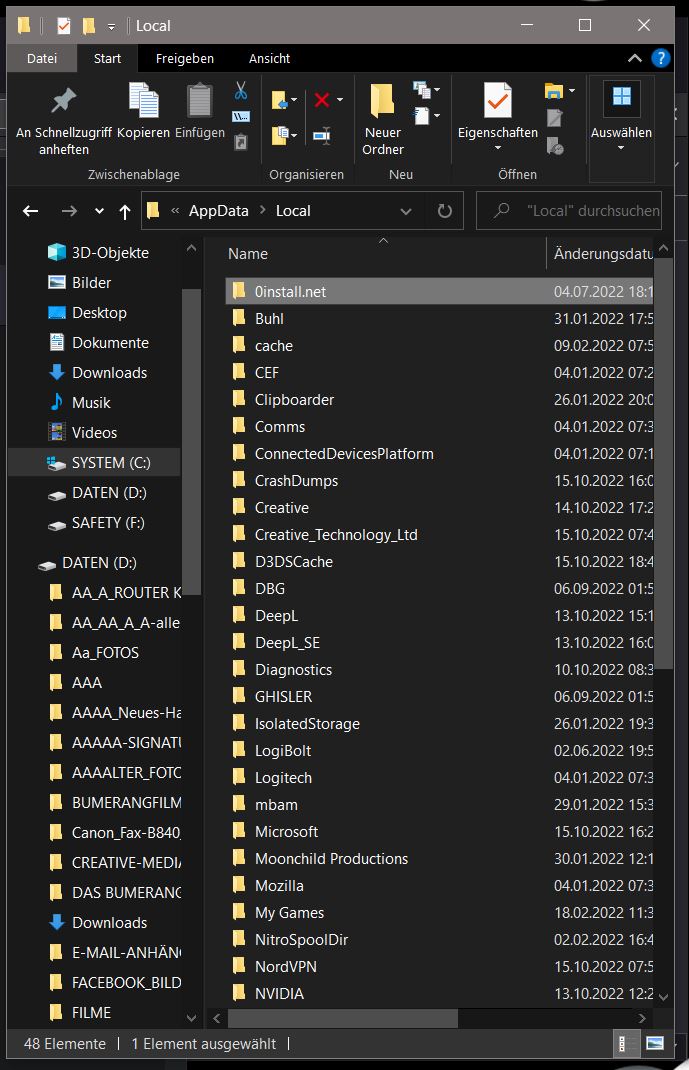Click the Auswählen selection grid icon

coord(621,98)
